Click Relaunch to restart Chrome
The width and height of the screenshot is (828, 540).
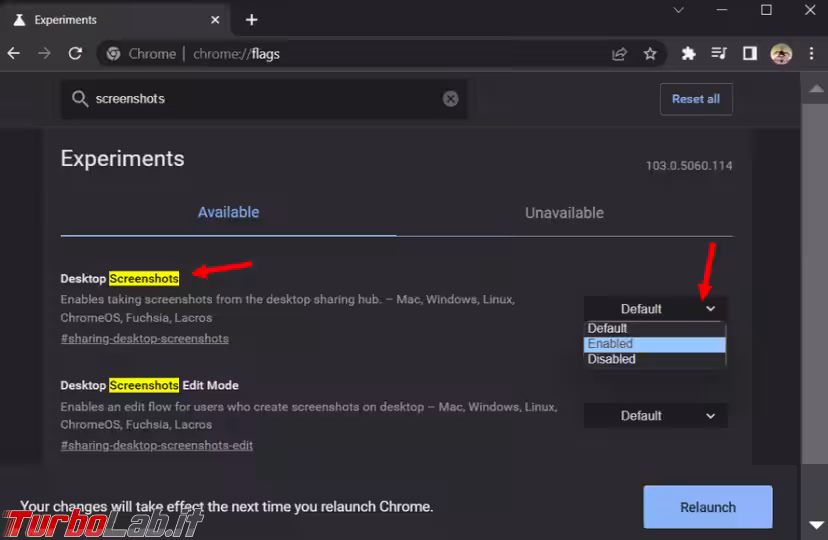[708, 507]
